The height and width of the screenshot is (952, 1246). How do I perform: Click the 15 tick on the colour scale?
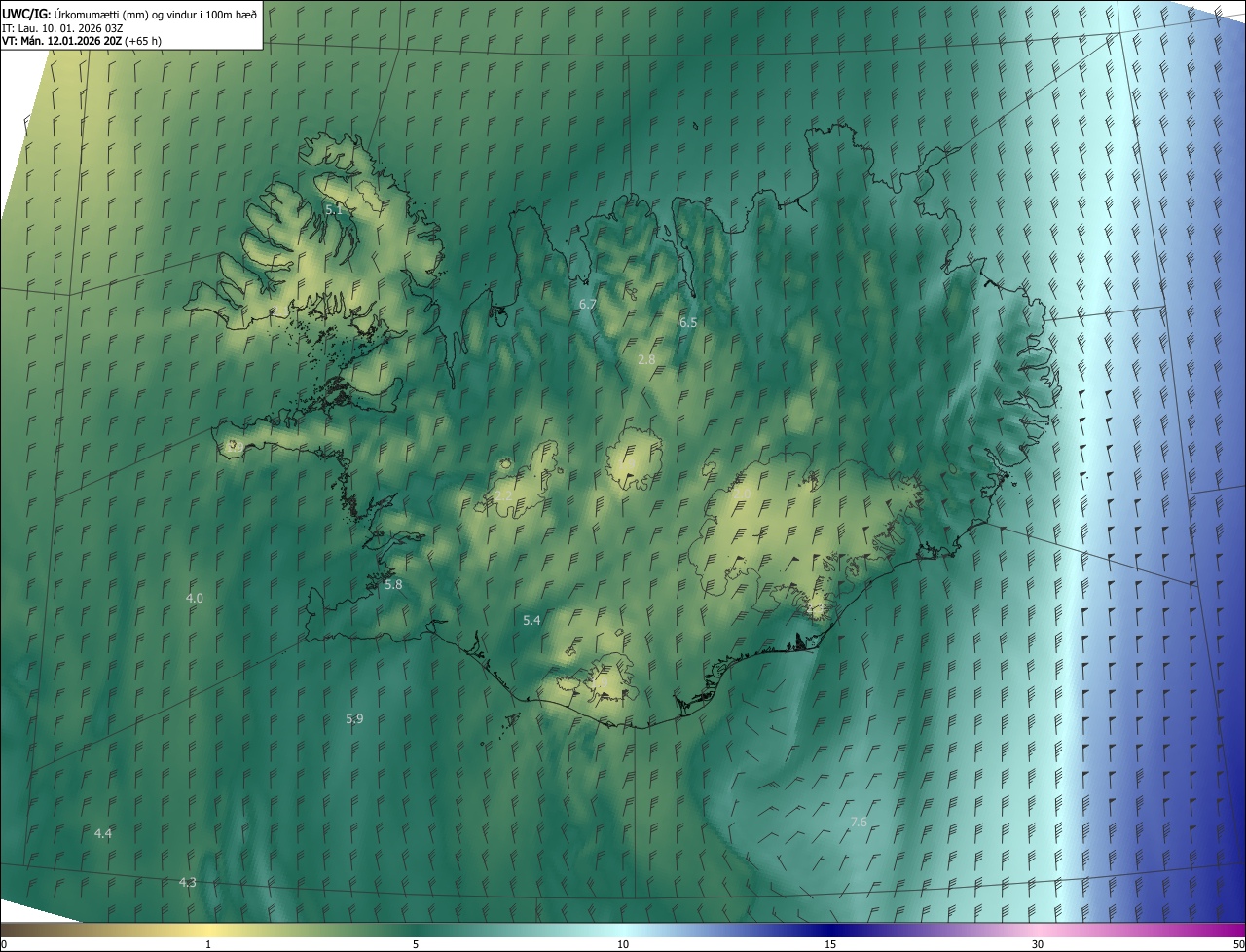point(830,944)
